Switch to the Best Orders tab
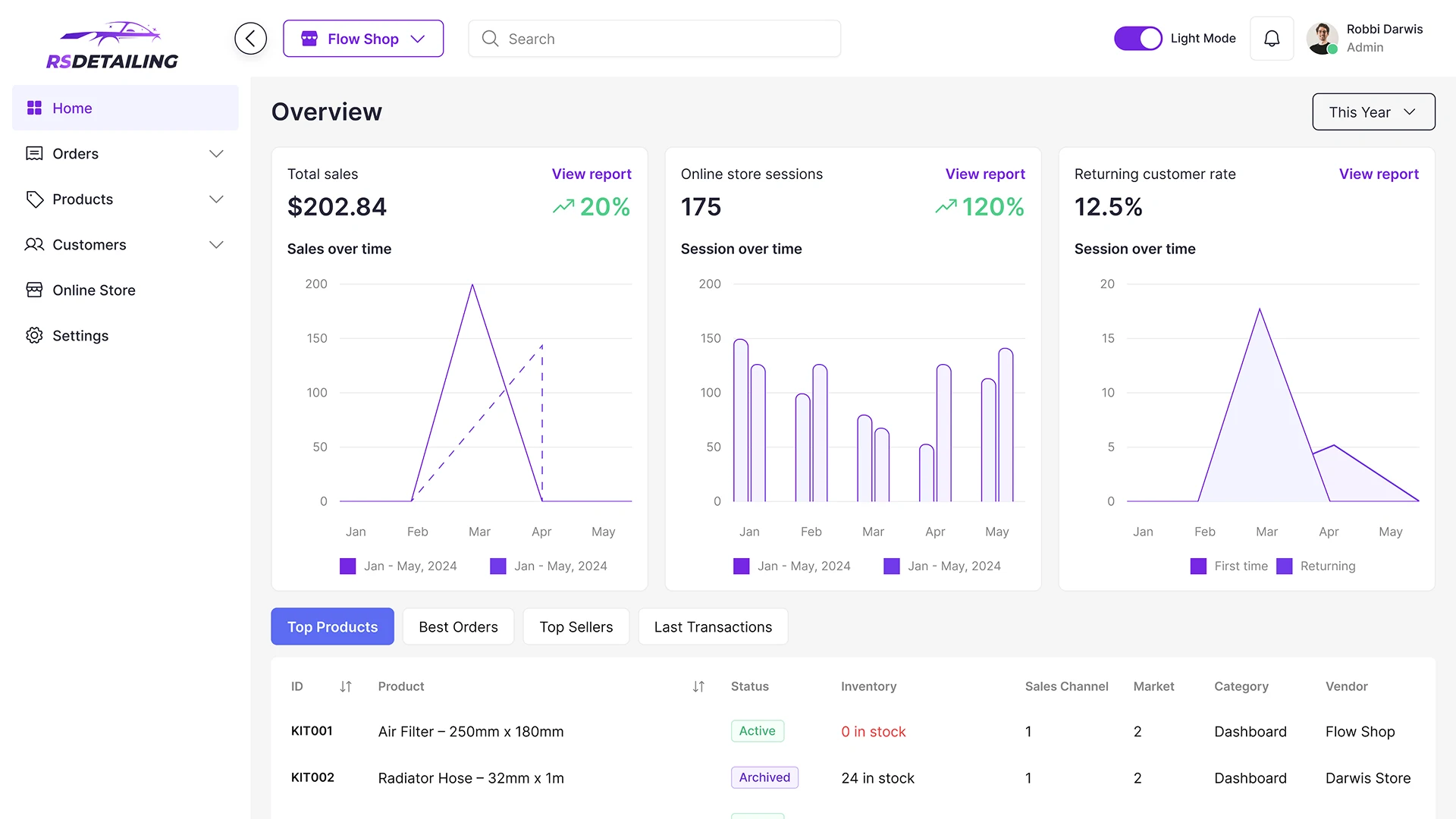Viewport: 1456px width, 819px height. [x=458, y=626]
